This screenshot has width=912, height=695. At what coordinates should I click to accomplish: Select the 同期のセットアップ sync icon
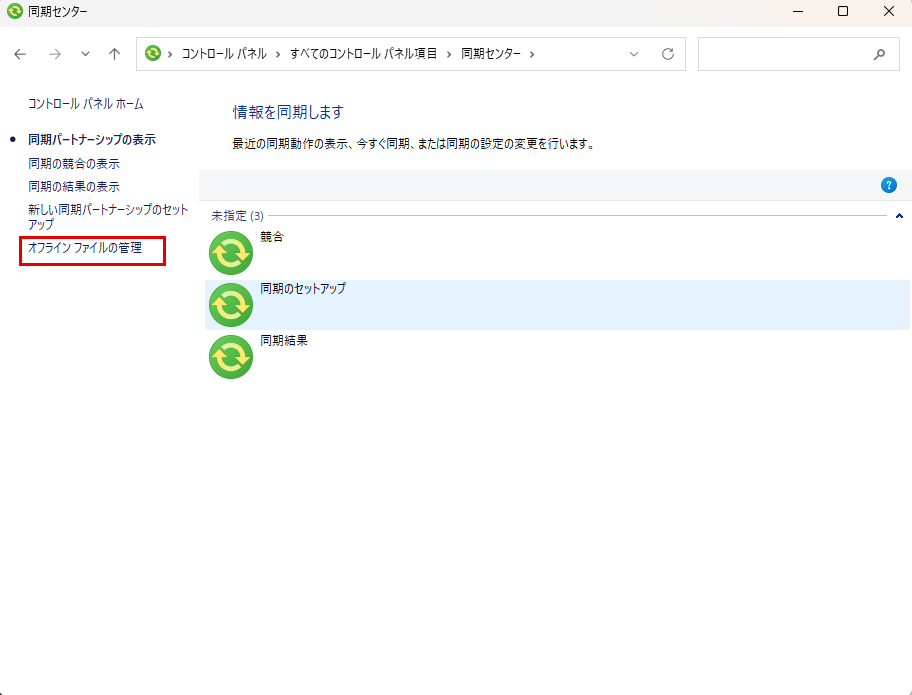click(x=231, y=305)
